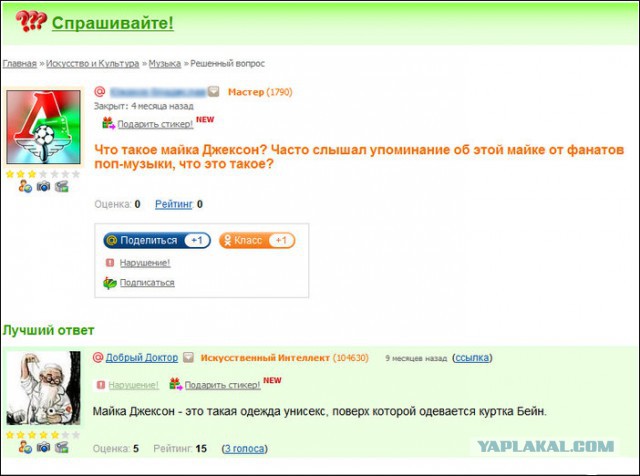Click the ссылка permalink of the best answer
This screenshot has height=476, width=640.
coord(472,358)
